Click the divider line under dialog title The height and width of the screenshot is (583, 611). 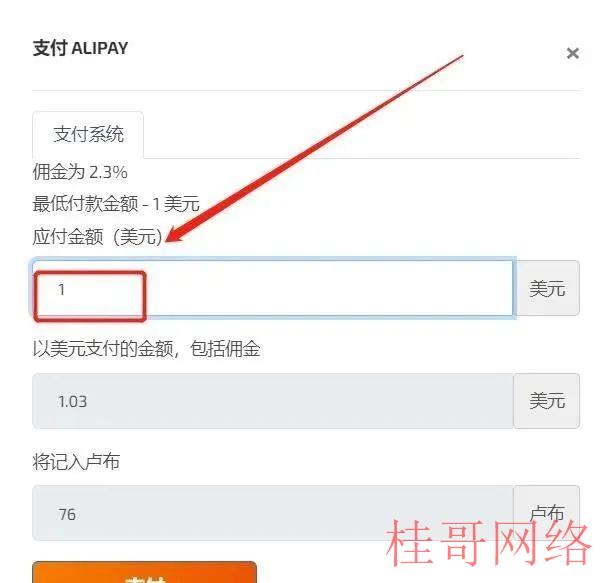pos(307,90)
